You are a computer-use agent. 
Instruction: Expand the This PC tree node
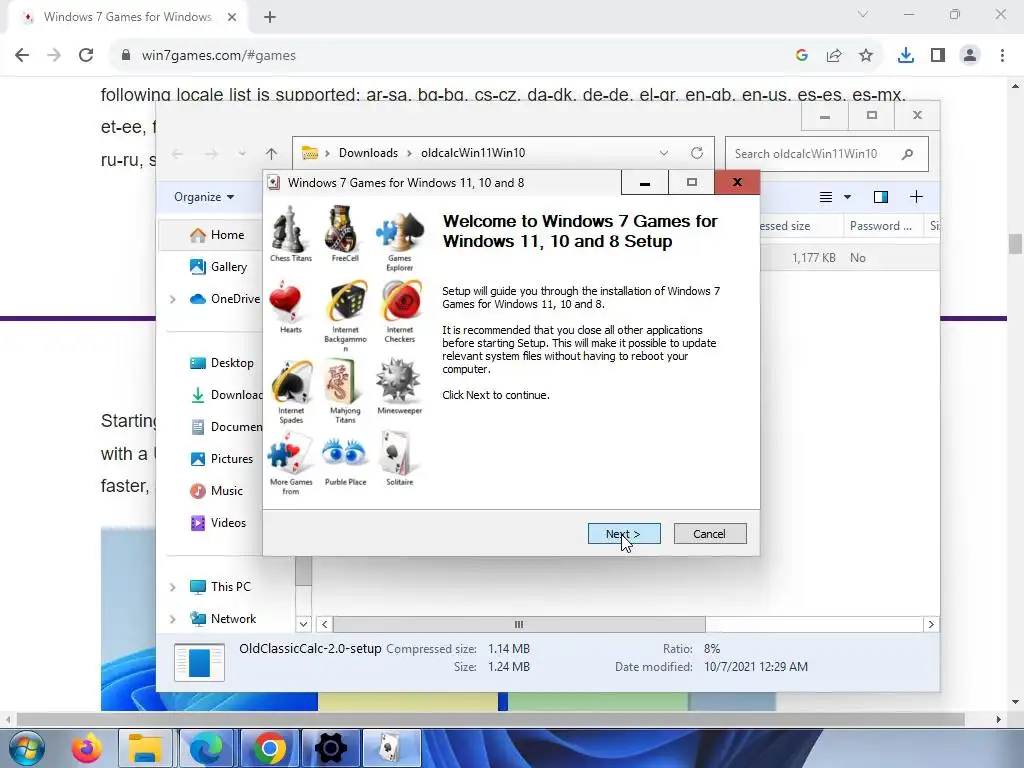pyautogui.click(x=172, y=587)
